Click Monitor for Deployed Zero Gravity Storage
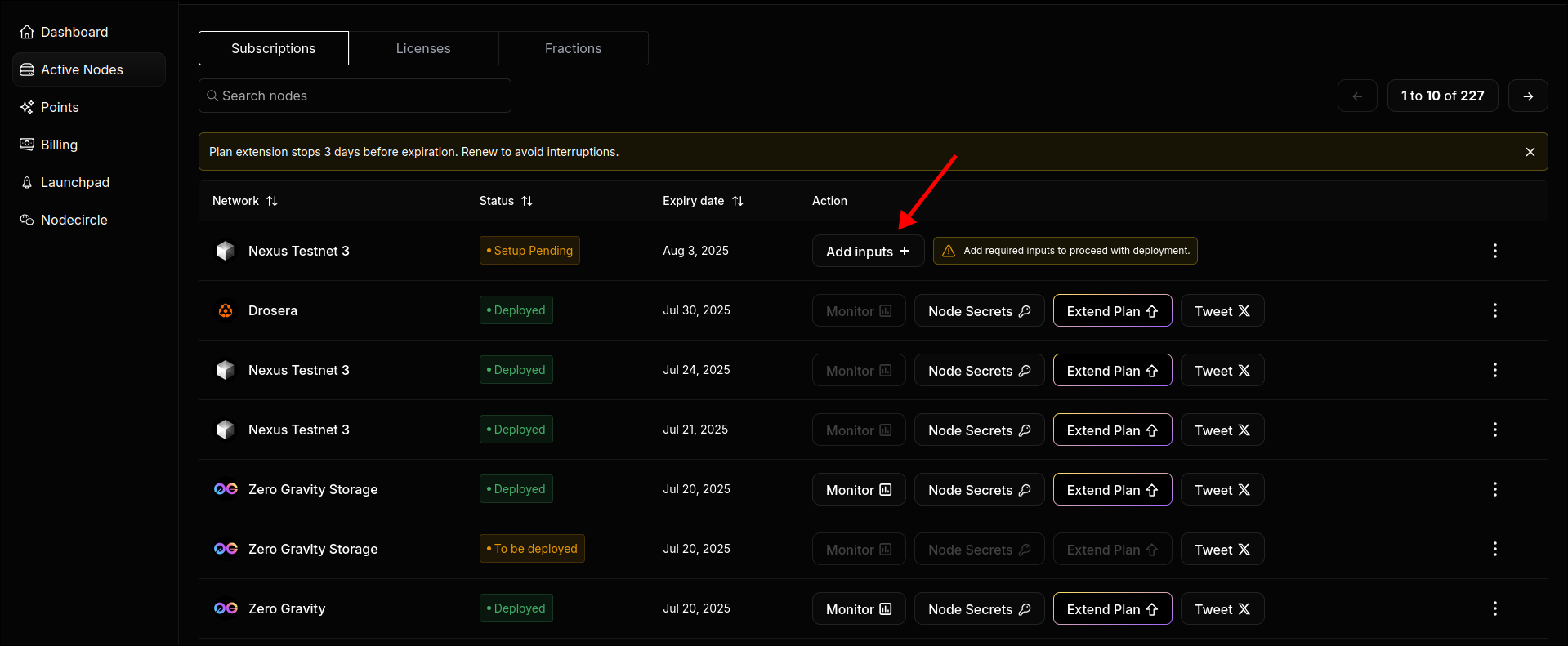 (859, 489)
